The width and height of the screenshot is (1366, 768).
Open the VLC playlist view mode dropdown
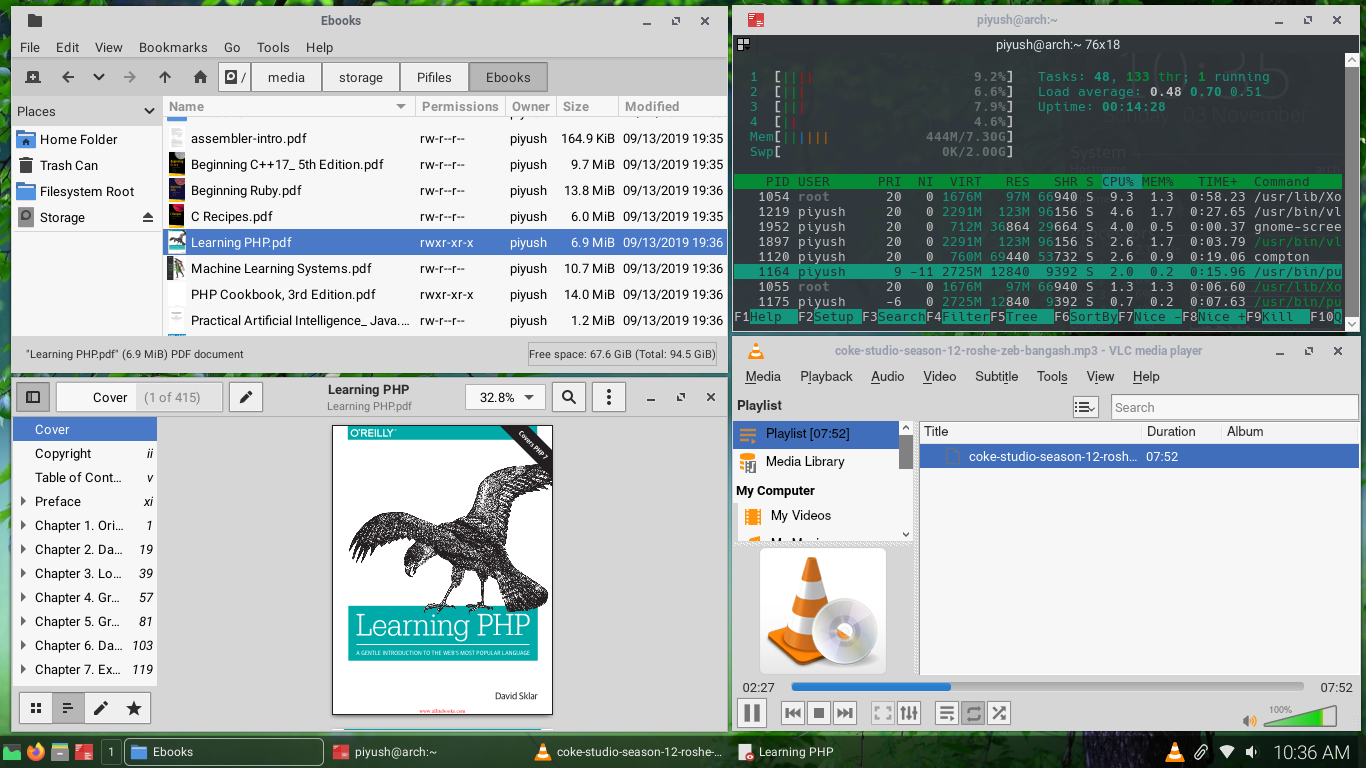point(1085,407)
